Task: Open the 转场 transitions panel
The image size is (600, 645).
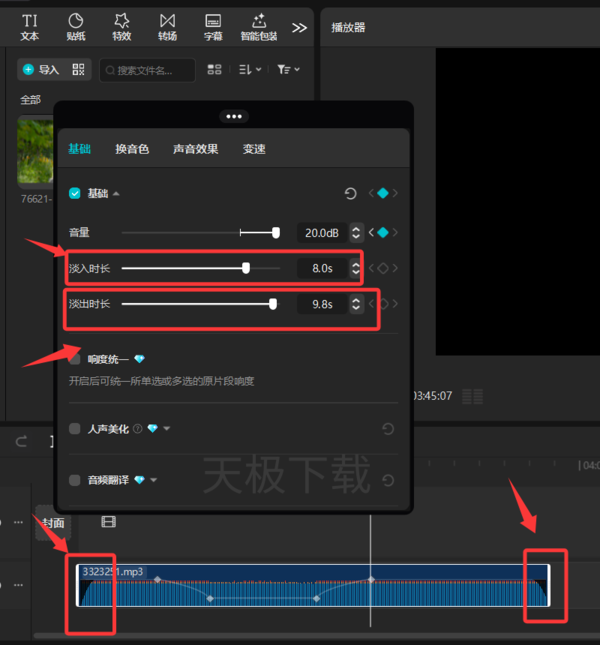Action: pos(167,28)
